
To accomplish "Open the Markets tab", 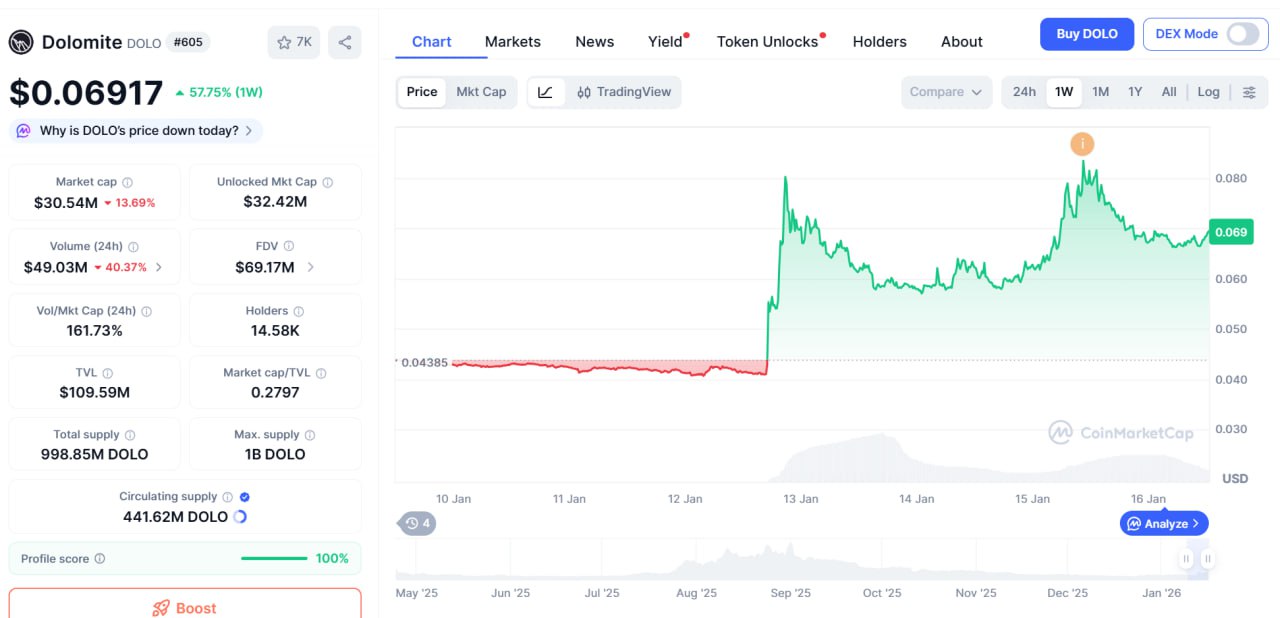I will (x=512, y=42).
